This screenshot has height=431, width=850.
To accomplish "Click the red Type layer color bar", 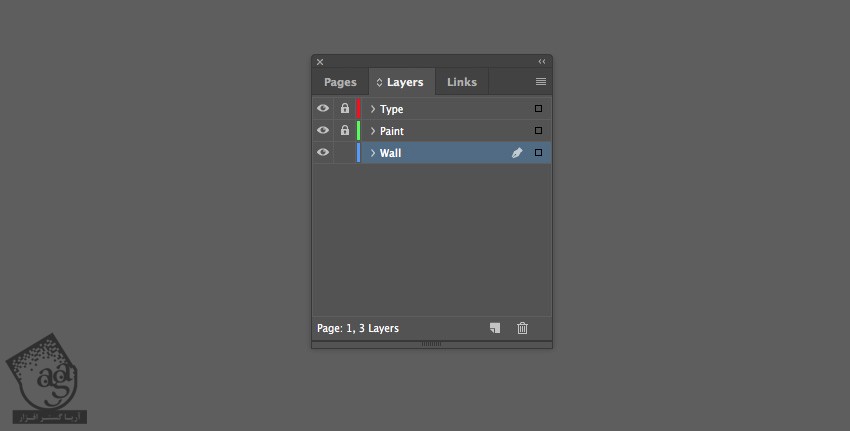I will [x=358, y=109].
